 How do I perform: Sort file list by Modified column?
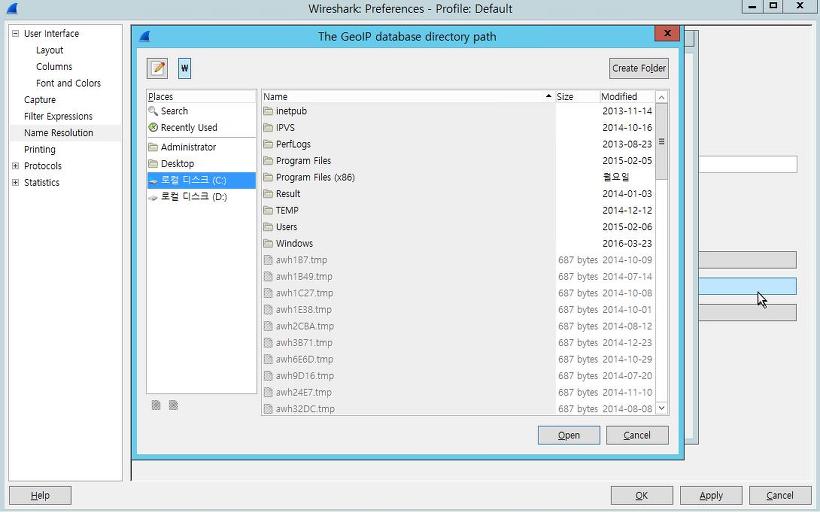click(x=627, y=97)
